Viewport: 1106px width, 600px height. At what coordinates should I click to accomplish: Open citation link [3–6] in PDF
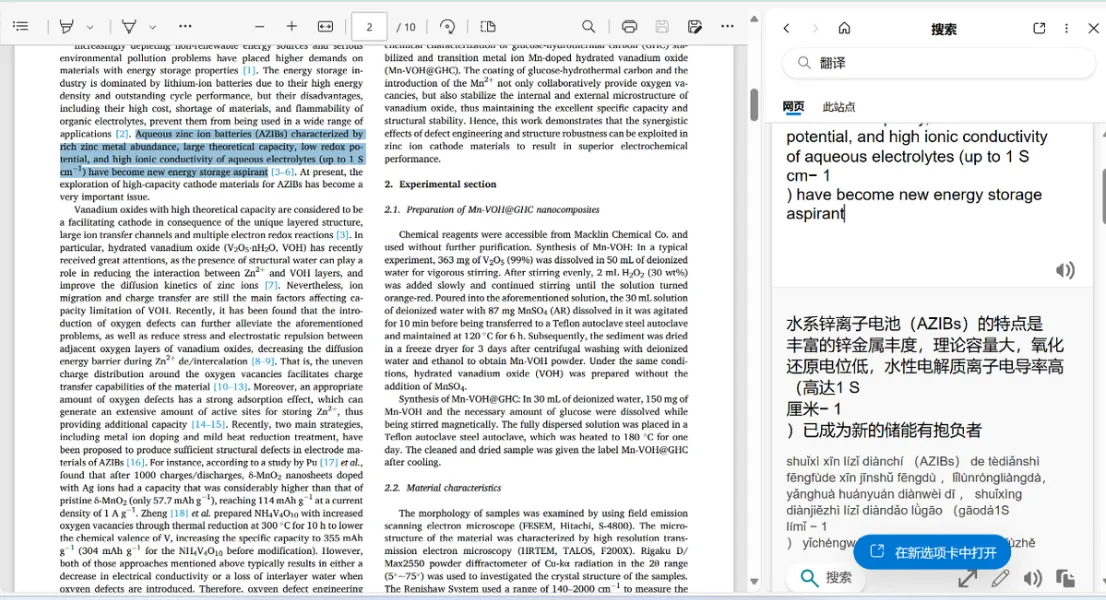click(x=283, y=172)
